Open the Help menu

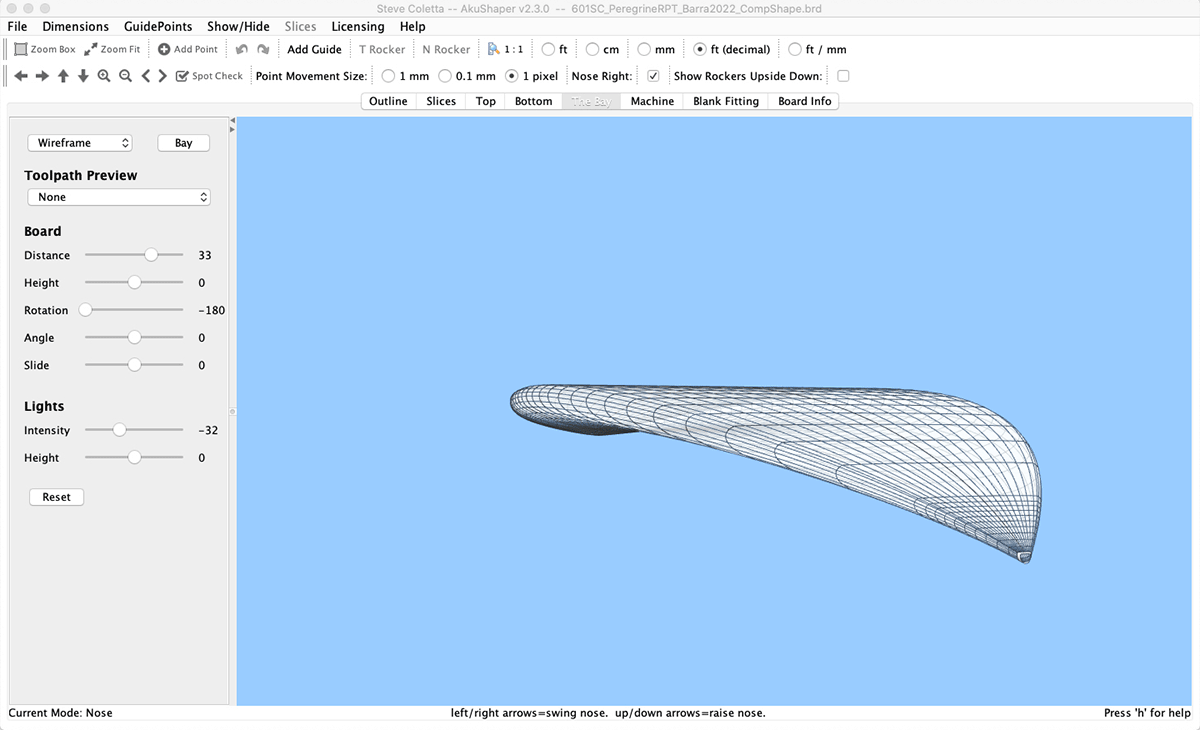click(412, 27)
